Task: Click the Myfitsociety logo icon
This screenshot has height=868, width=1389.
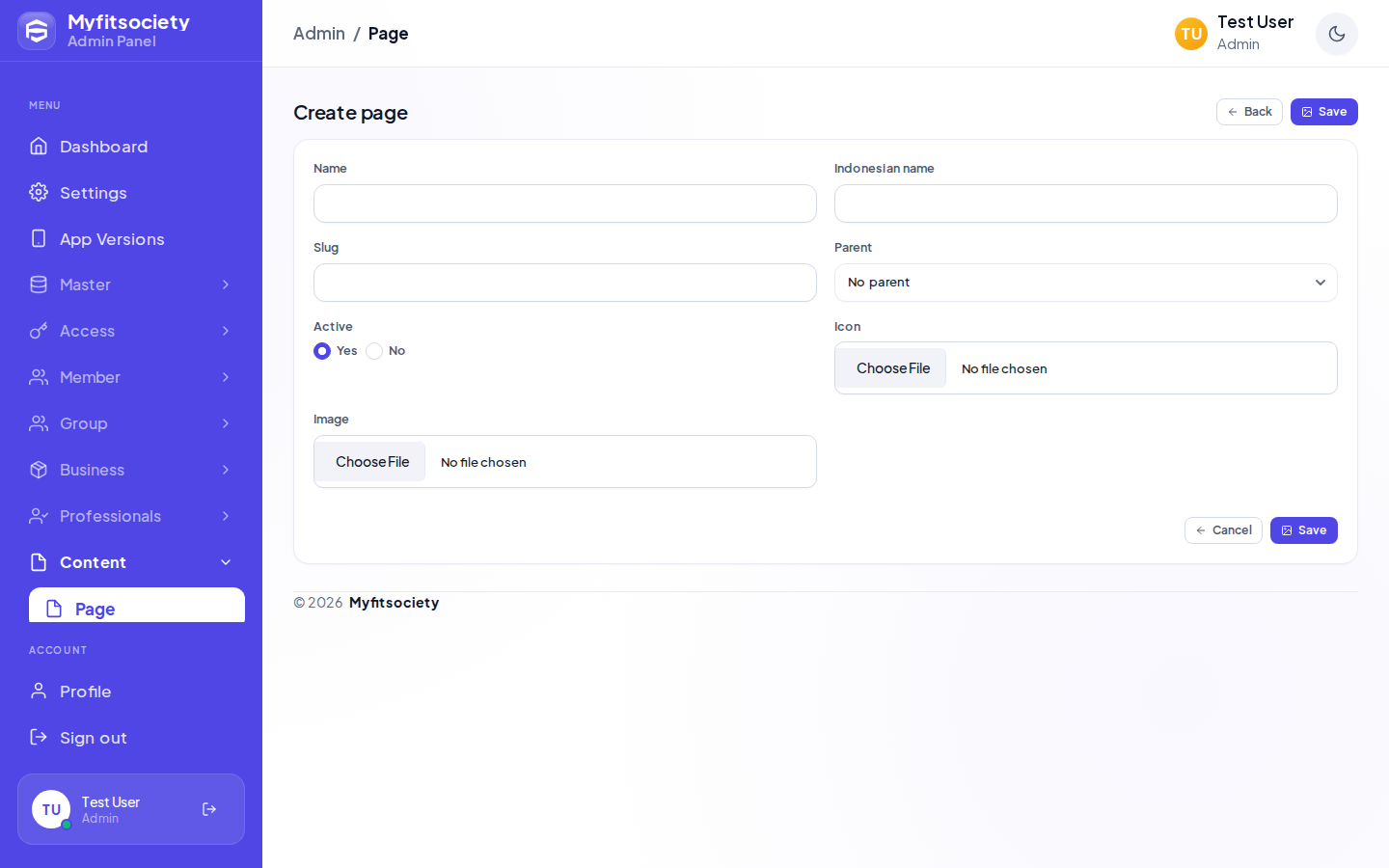Action: coord(37,31)
